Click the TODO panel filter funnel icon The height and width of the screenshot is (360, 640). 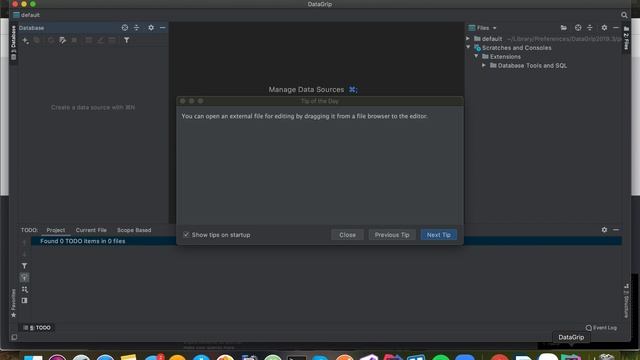(24, 266)
